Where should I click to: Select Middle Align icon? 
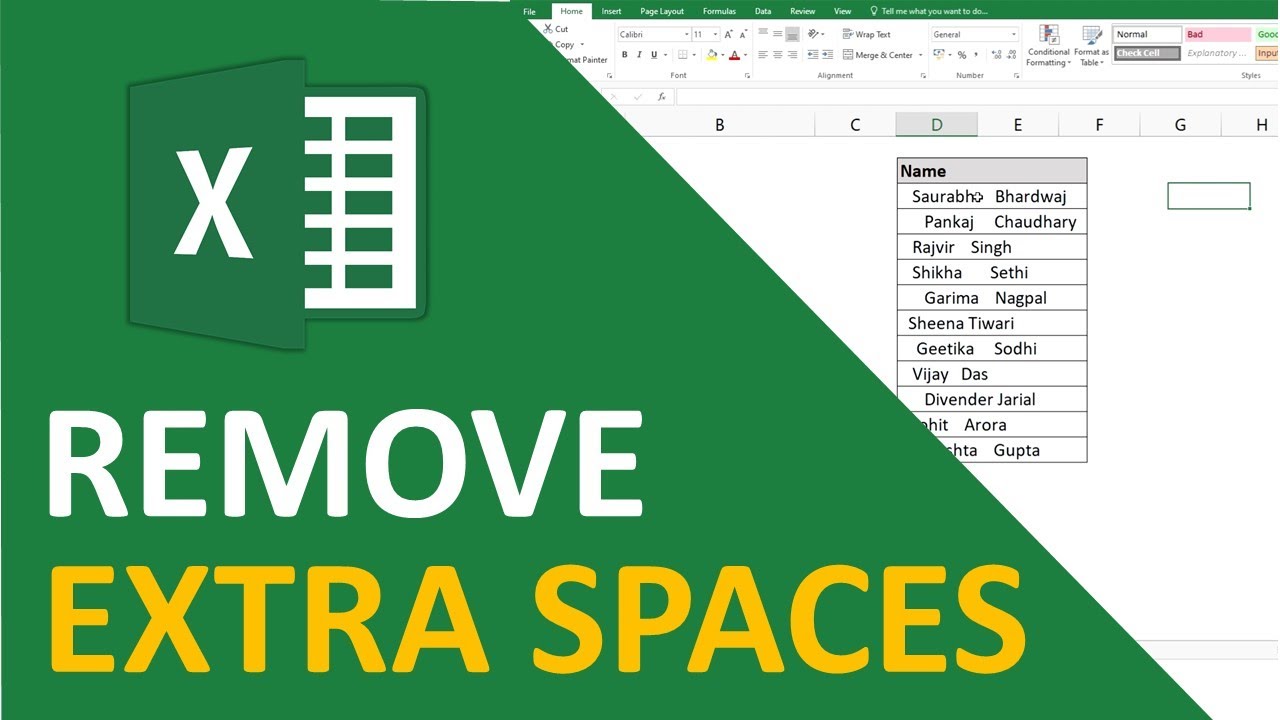(778, 34)
